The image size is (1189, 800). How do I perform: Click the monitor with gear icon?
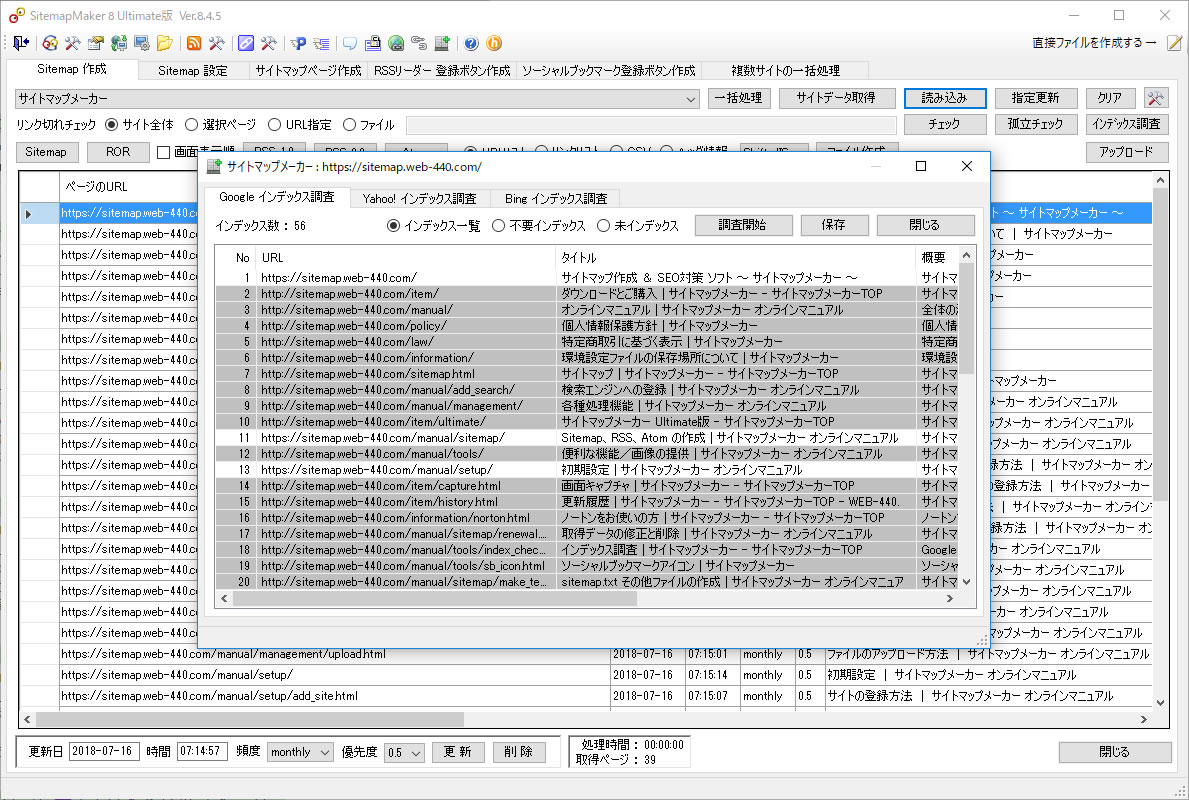(141, 43)
